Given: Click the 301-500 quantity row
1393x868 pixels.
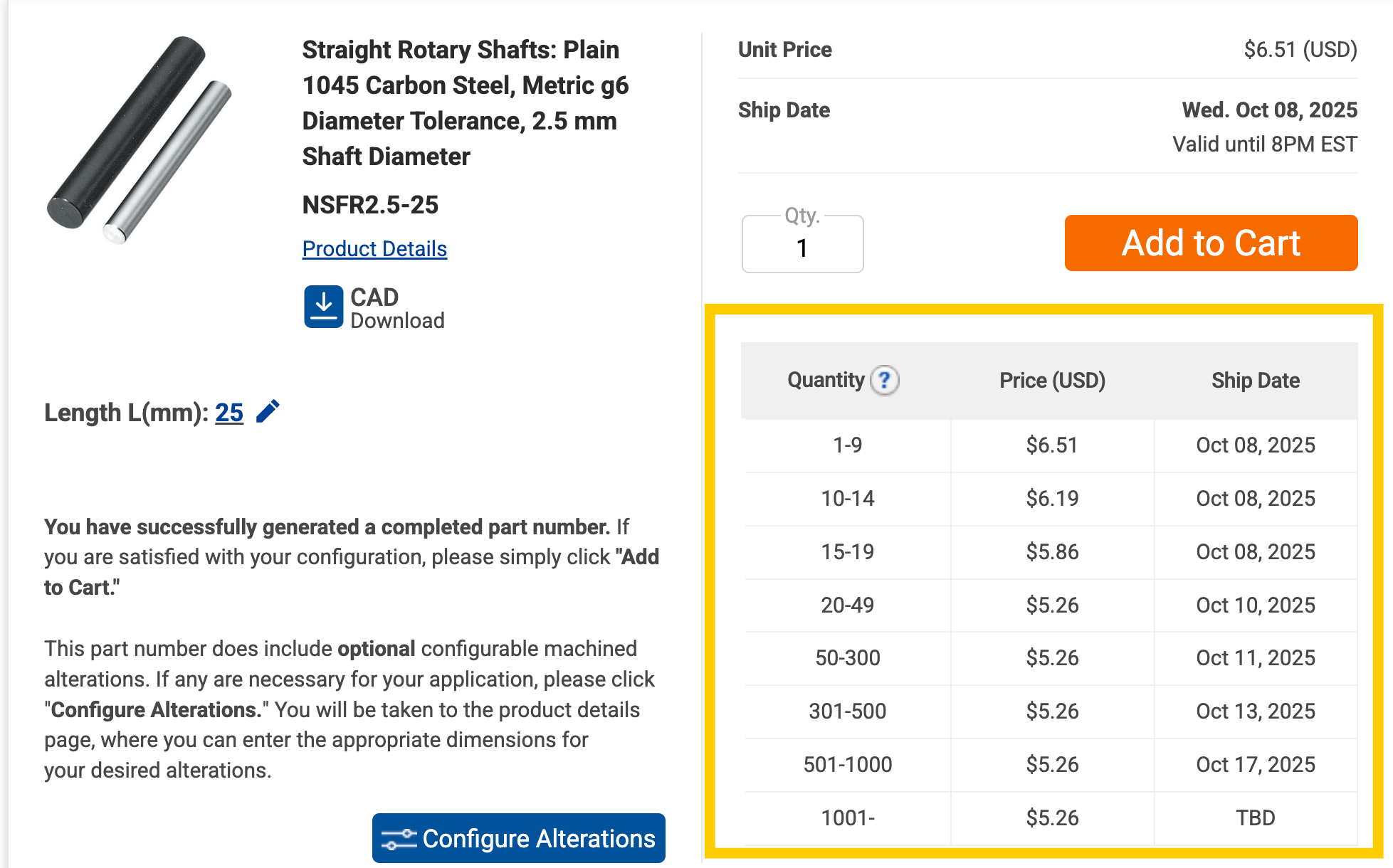Looking at the screenshot, I should [1051, 711].
